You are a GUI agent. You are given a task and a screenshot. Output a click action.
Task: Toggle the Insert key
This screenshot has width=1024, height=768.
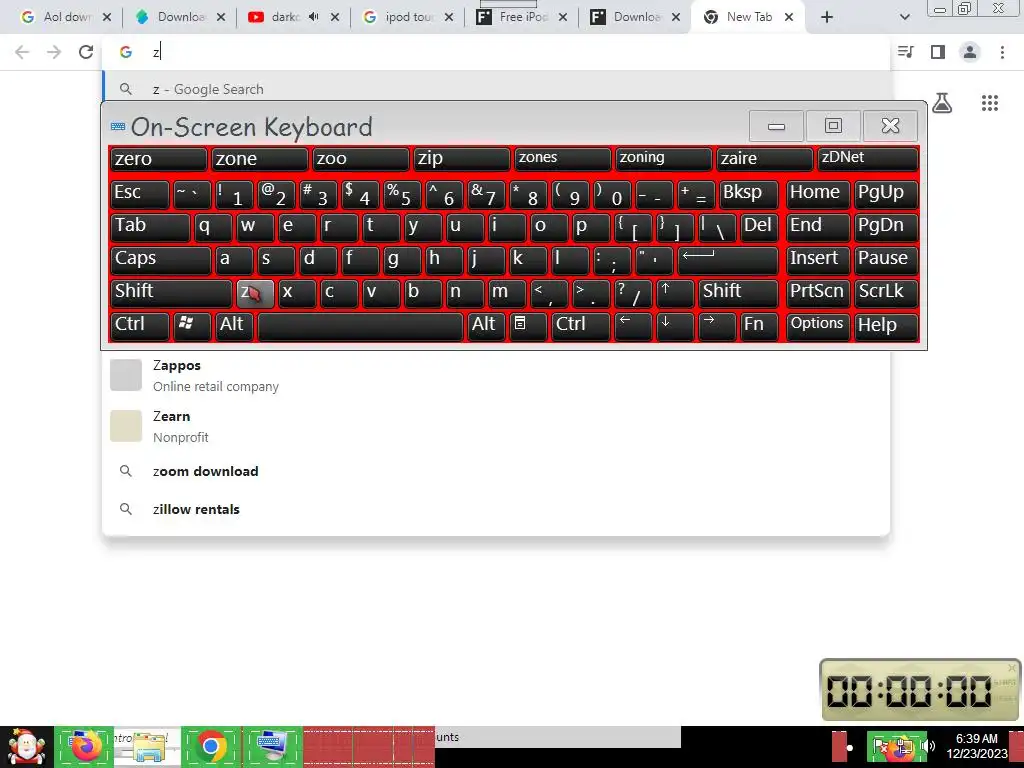tap(818, 259)
